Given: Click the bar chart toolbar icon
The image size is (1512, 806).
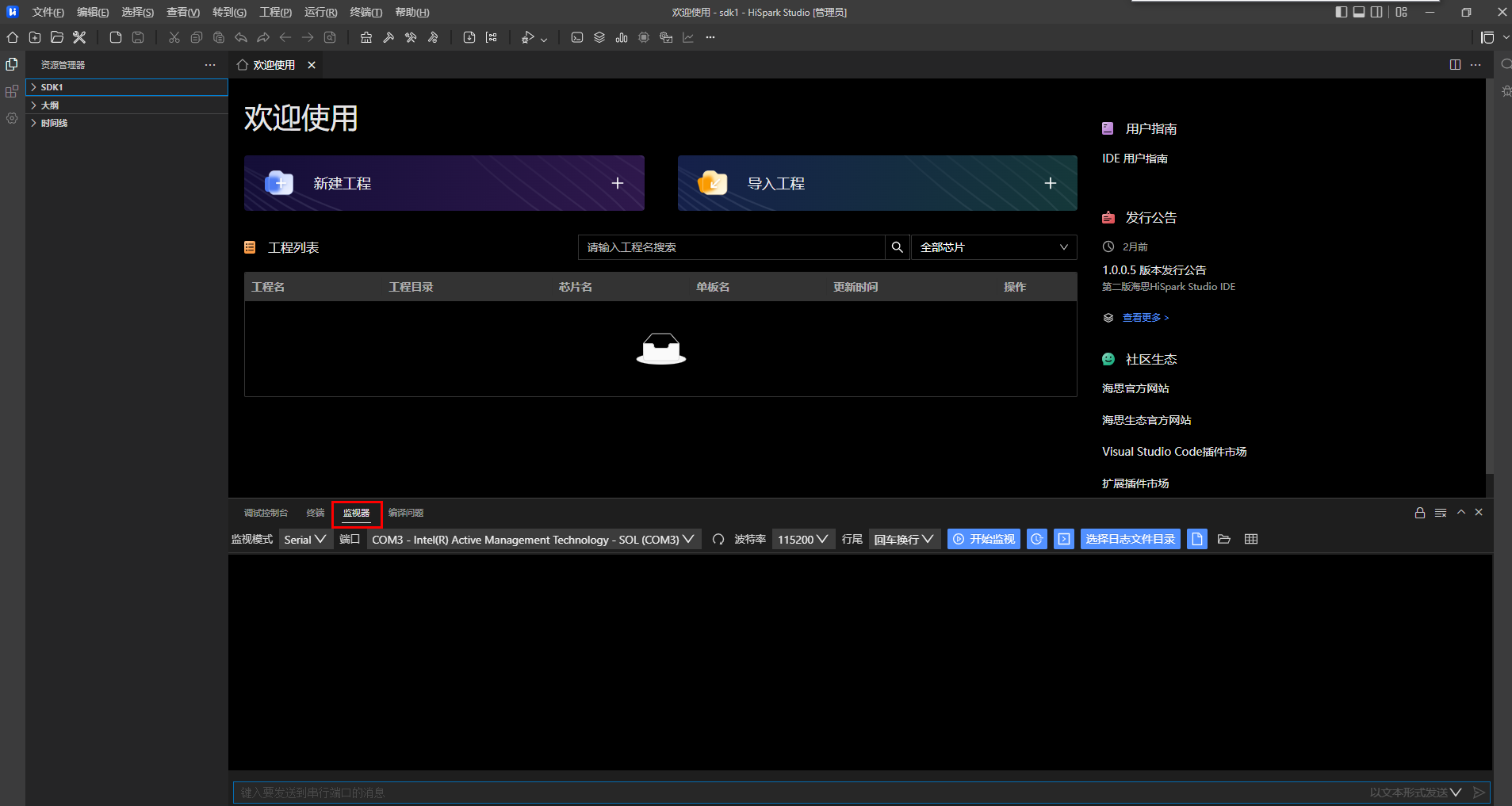Looking at the screenshot, I should pyautogui.click(x=622, y=37).
